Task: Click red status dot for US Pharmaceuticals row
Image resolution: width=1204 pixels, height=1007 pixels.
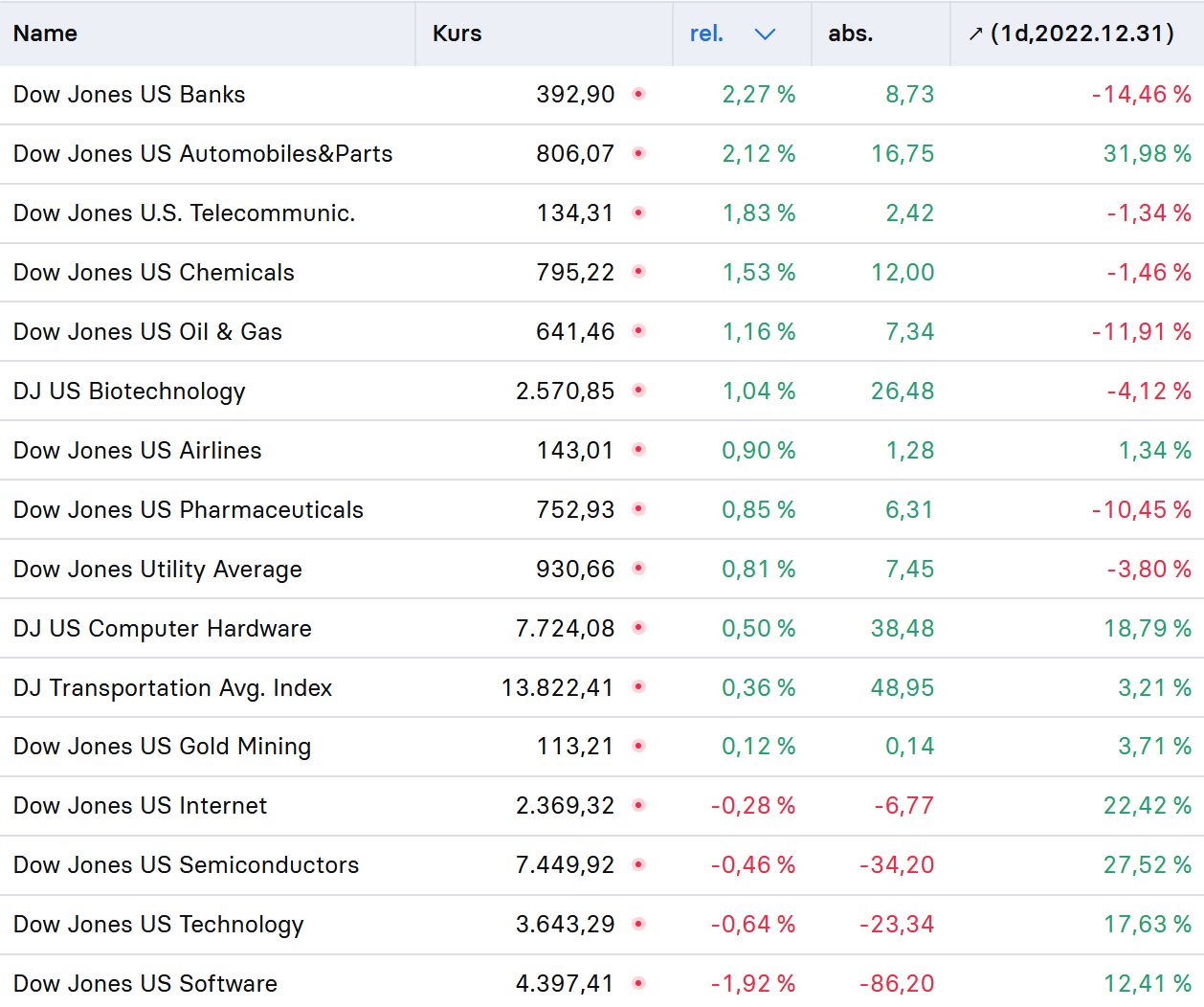Action: (x=639, y=509)
